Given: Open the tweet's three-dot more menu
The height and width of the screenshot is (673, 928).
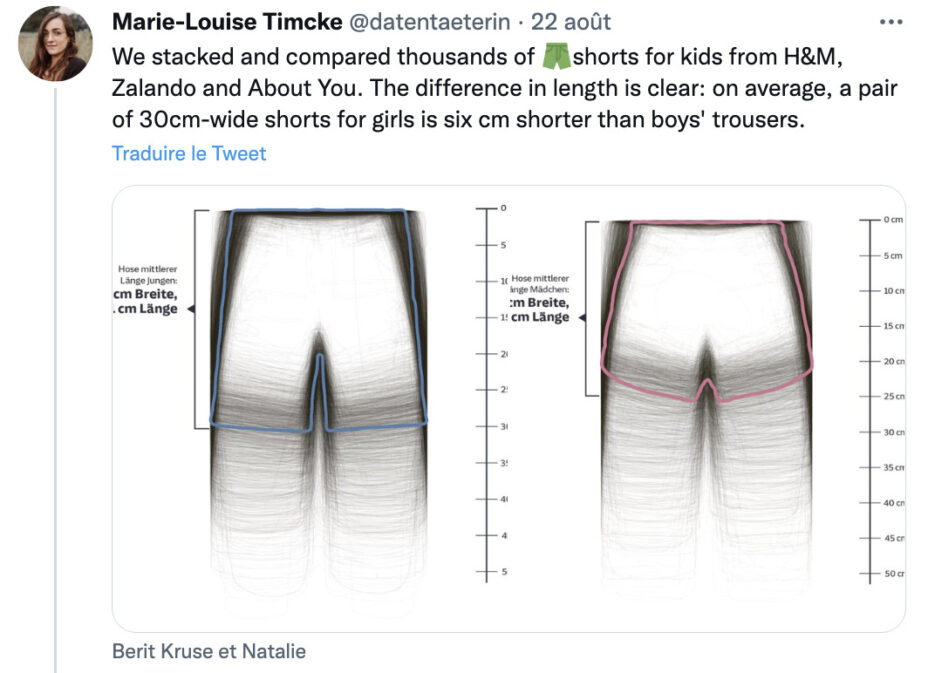Looking at the screenshot, I should pos(891,22).
